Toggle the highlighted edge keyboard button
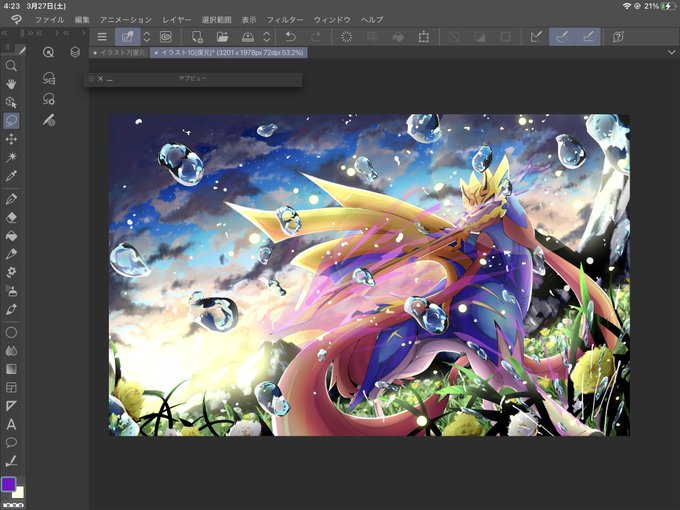680x510 pixels. tap(128, 37)
